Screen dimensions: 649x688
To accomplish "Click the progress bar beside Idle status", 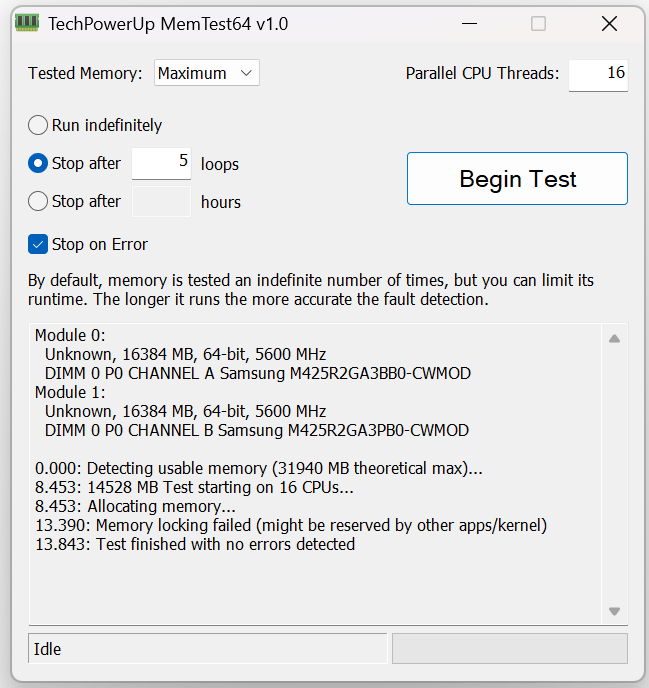I will [510, 649].
